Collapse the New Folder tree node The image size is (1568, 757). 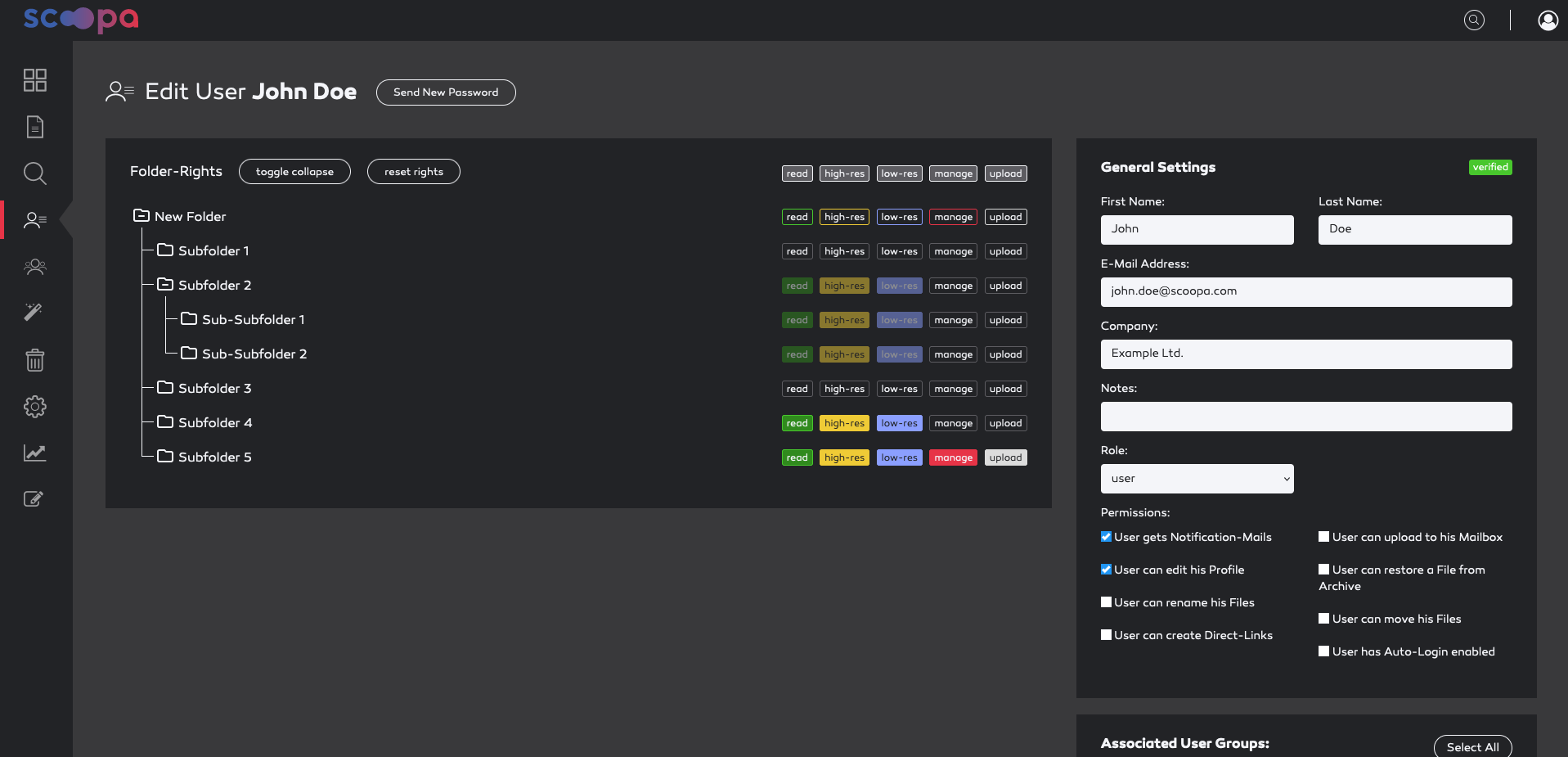pyautogui.click(x=142, y=216)
